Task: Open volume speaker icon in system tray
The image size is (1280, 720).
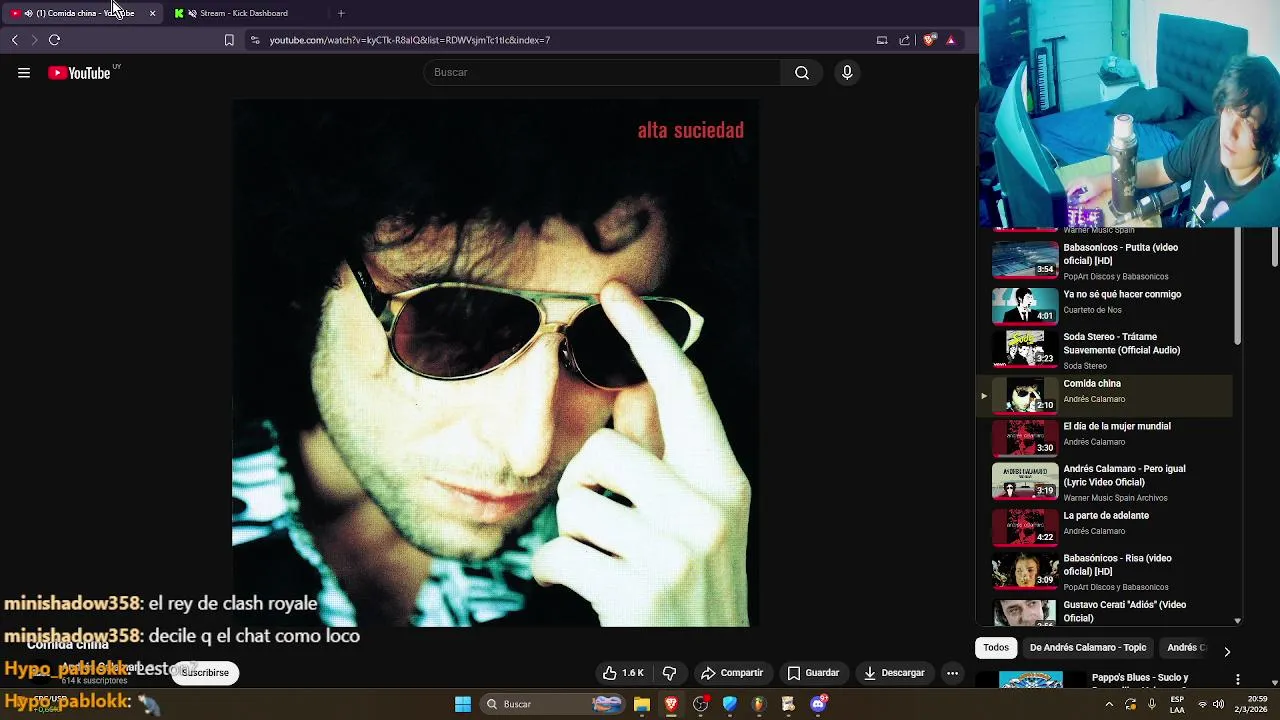Action: coord(1218,704)
